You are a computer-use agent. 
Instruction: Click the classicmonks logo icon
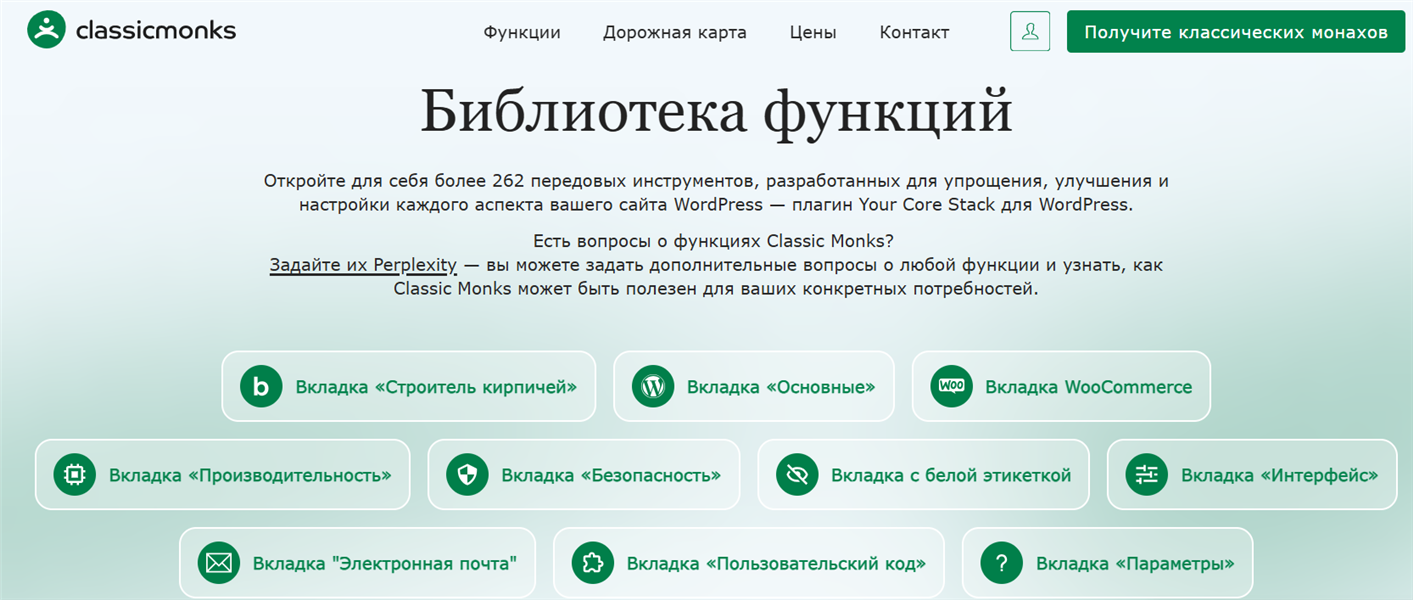pos(46,30)
